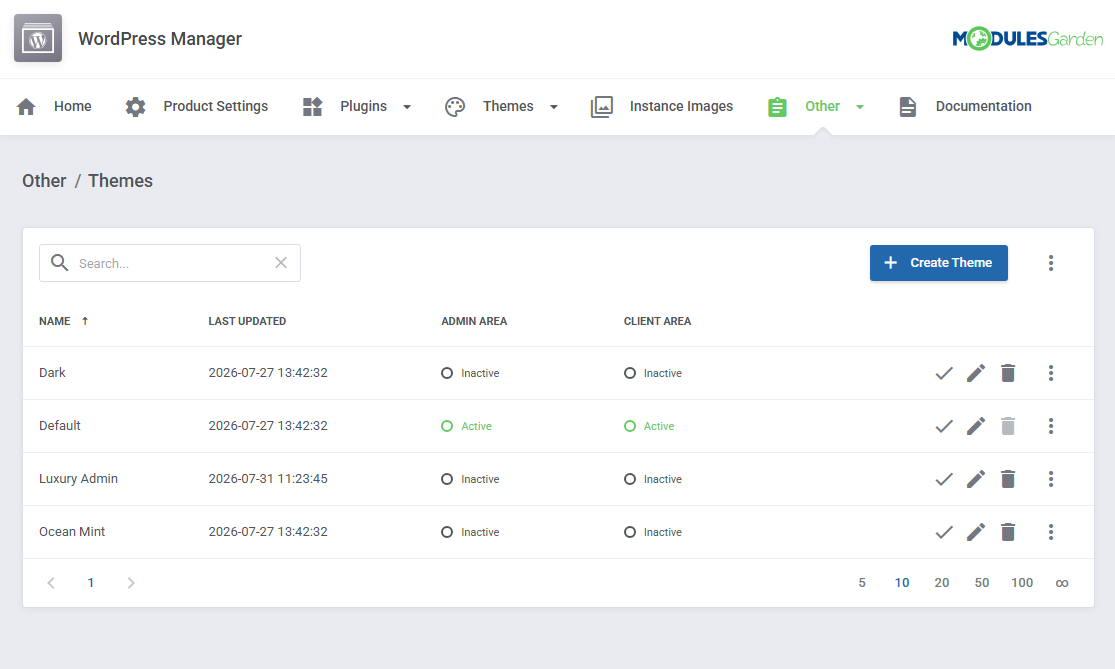
Task: Delete the Luxury Admin theme
Action: [x=1008, y=479]
